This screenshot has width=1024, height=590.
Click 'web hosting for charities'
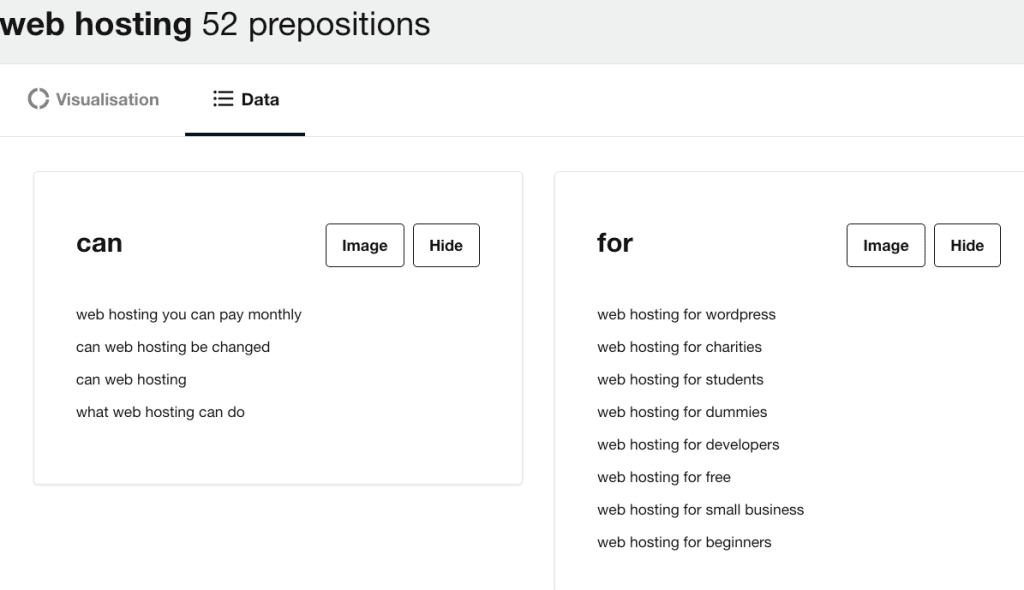click(680, 347)
